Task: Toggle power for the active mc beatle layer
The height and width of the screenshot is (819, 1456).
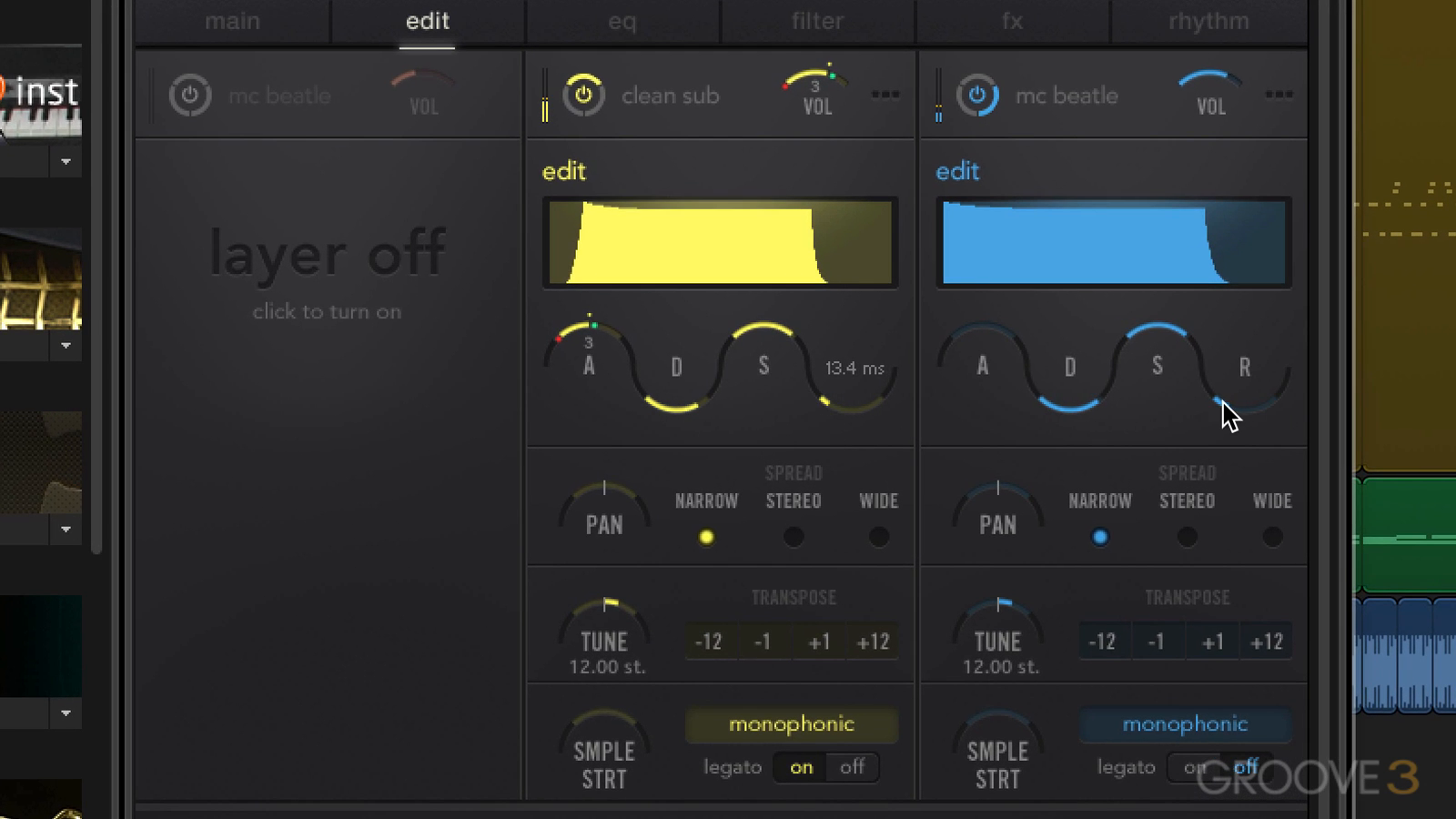Action: click(x=976, y=95)
